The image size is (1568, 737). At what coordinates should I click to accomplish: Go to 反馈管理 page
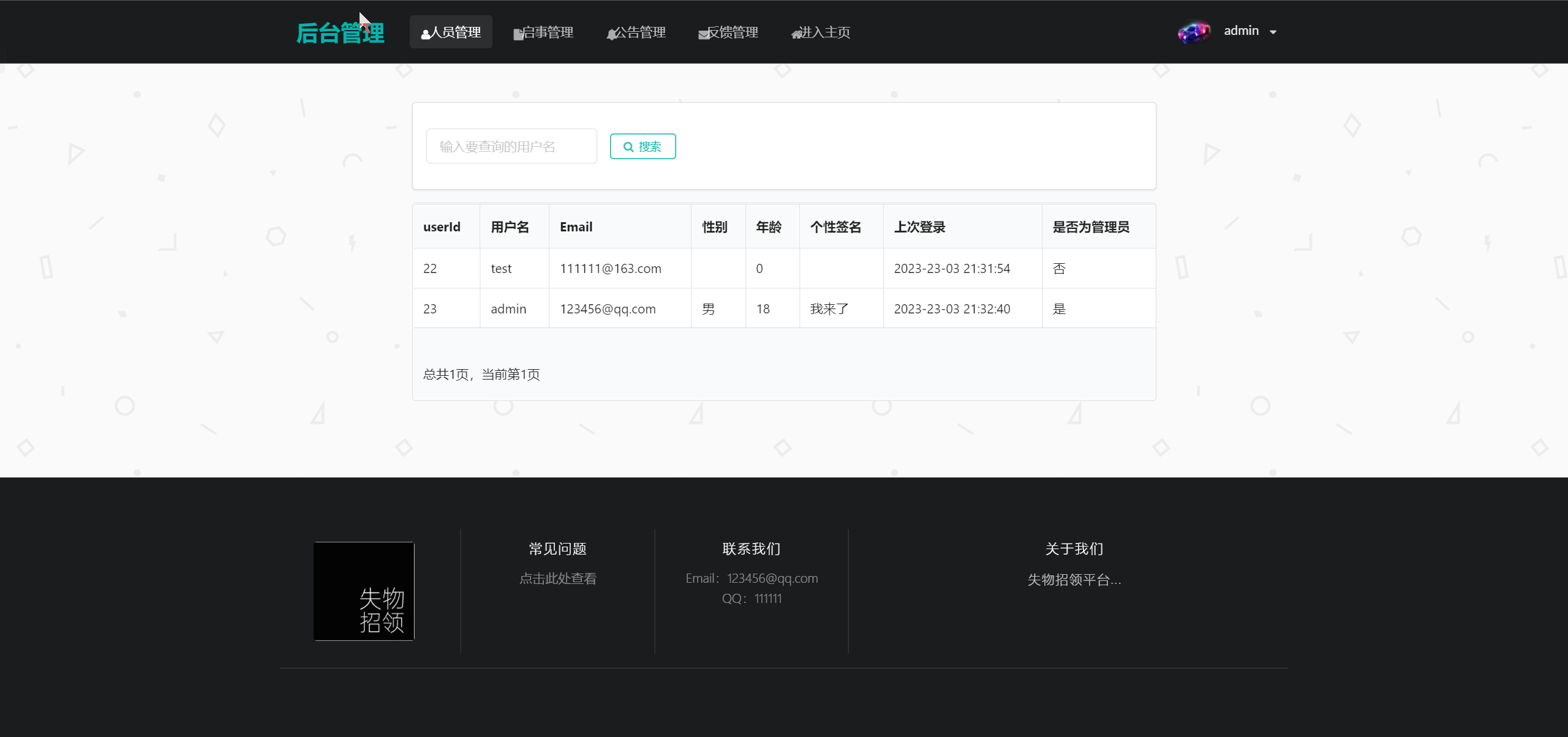click(x=733, y=32)
